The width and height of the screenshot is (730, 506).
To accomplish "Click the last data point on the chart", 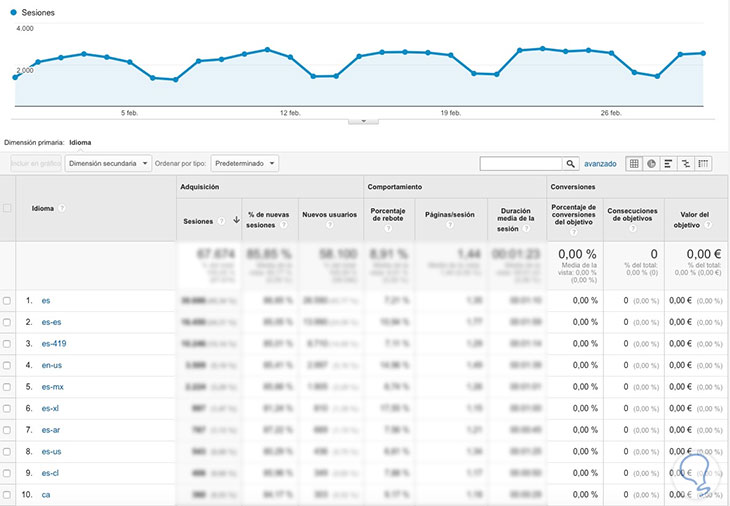I will [x=703, y=53].
